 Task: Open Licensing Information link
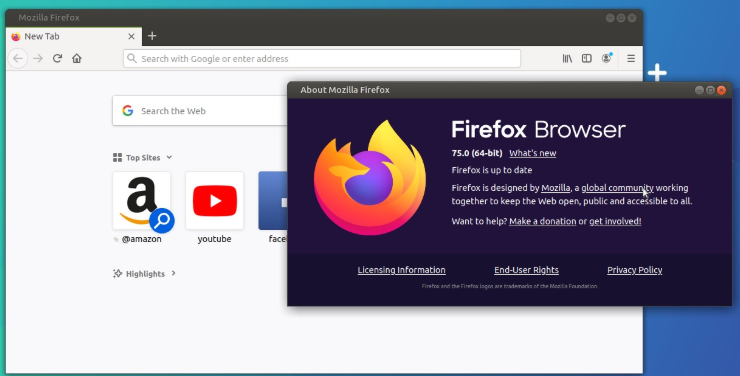[402, 270]
